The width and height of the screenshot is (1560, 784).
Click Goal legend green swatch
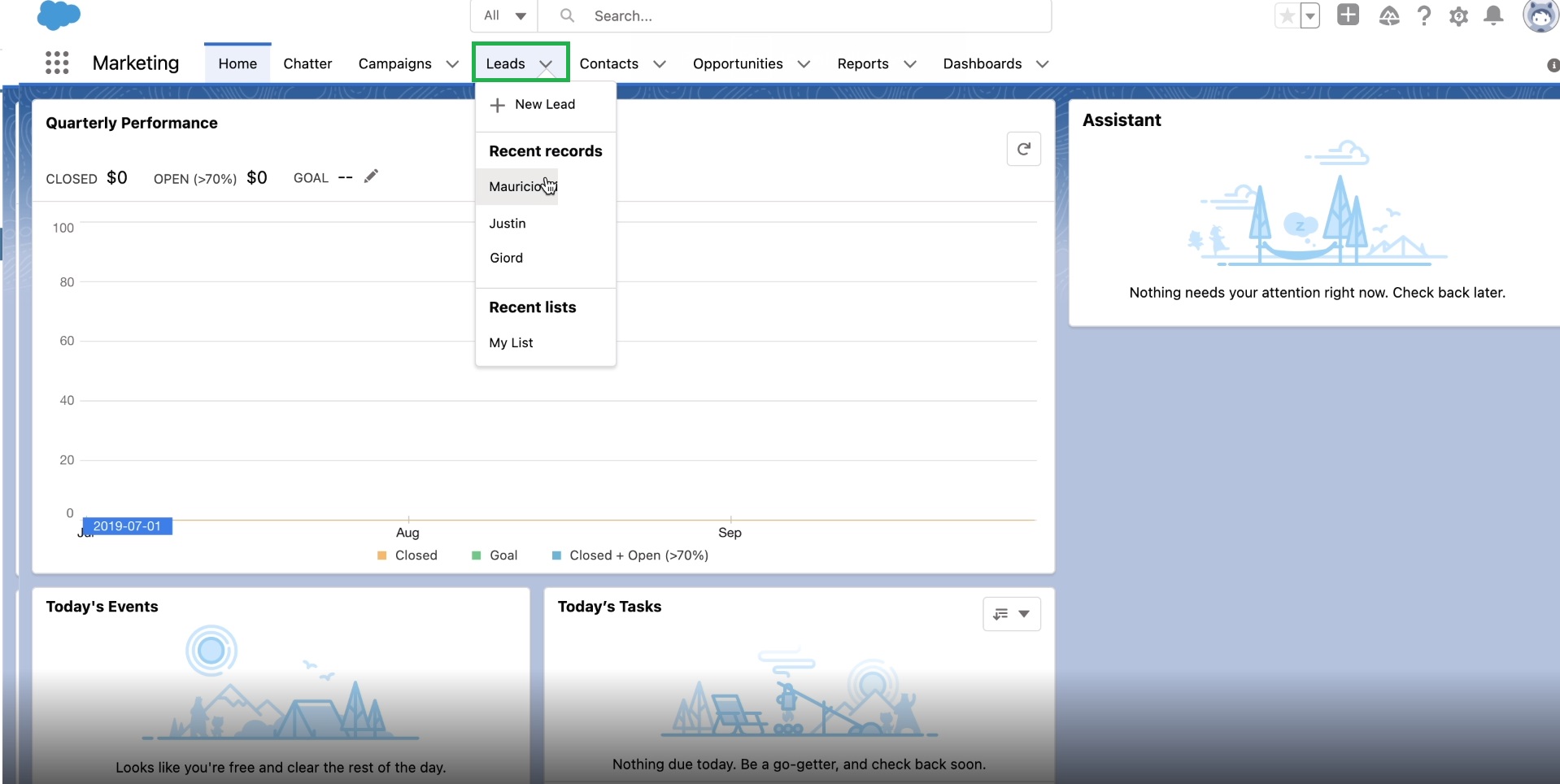[x=477, y=555]
